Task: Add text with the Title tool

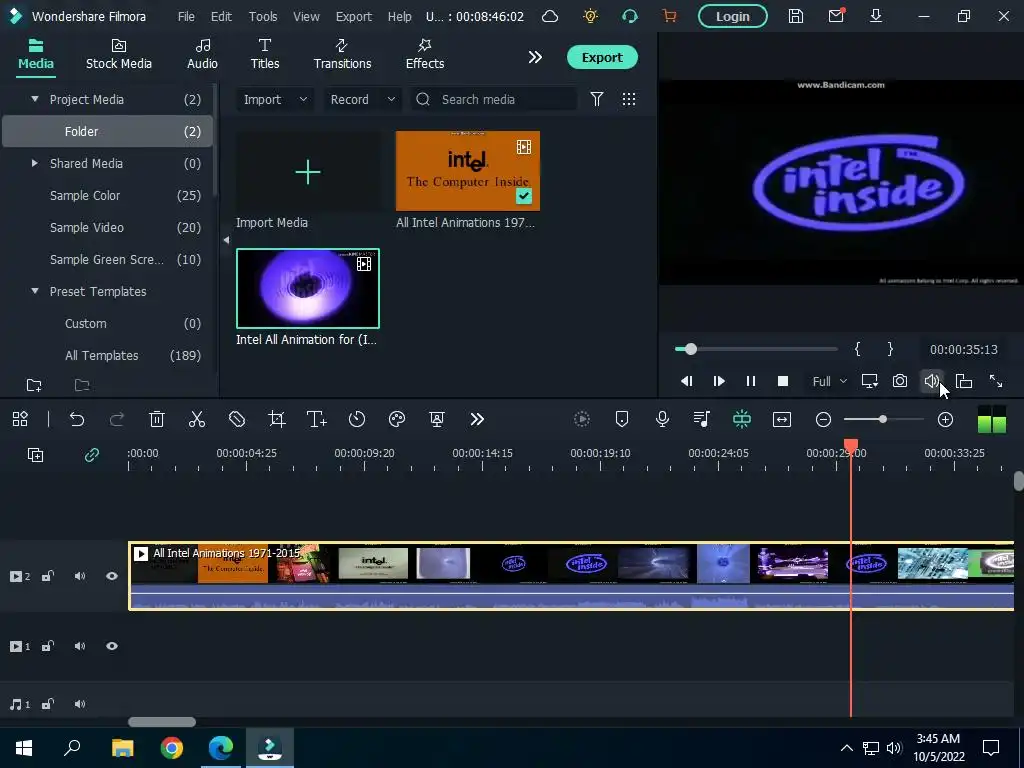Action: tap(317, 419)
